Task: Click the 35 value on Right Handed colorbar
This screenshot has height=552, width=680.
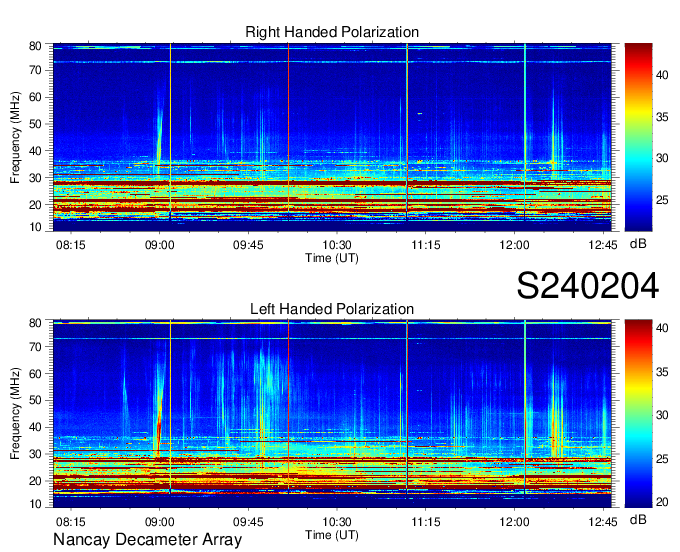Action: 662,117
